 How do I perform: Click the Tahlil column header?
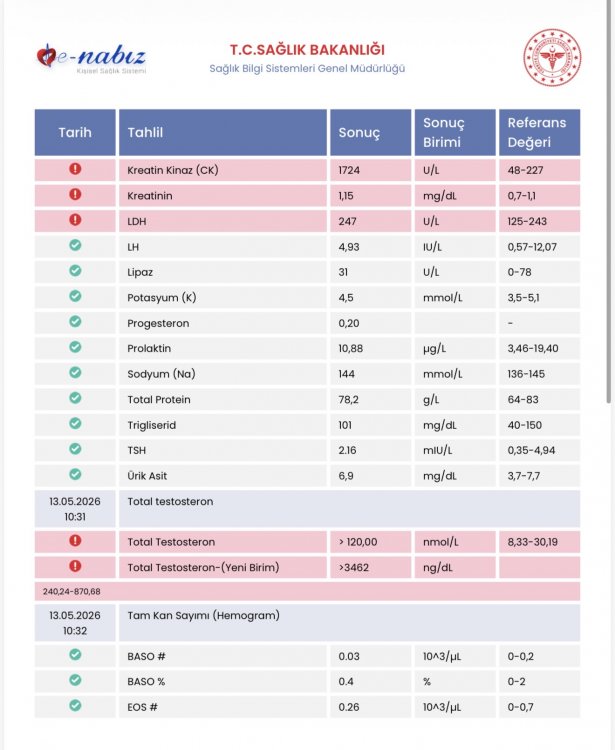pyautogui.click(x=223, y=132)
